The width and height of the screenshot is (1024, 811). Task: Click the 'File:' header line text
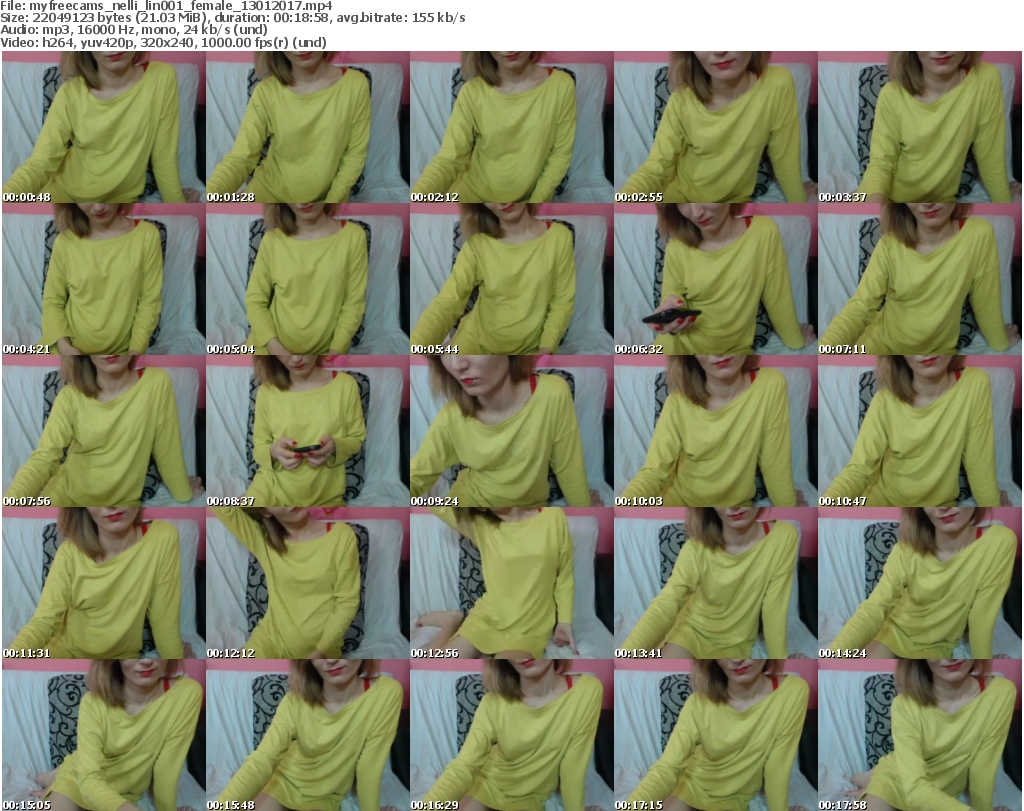166,6
